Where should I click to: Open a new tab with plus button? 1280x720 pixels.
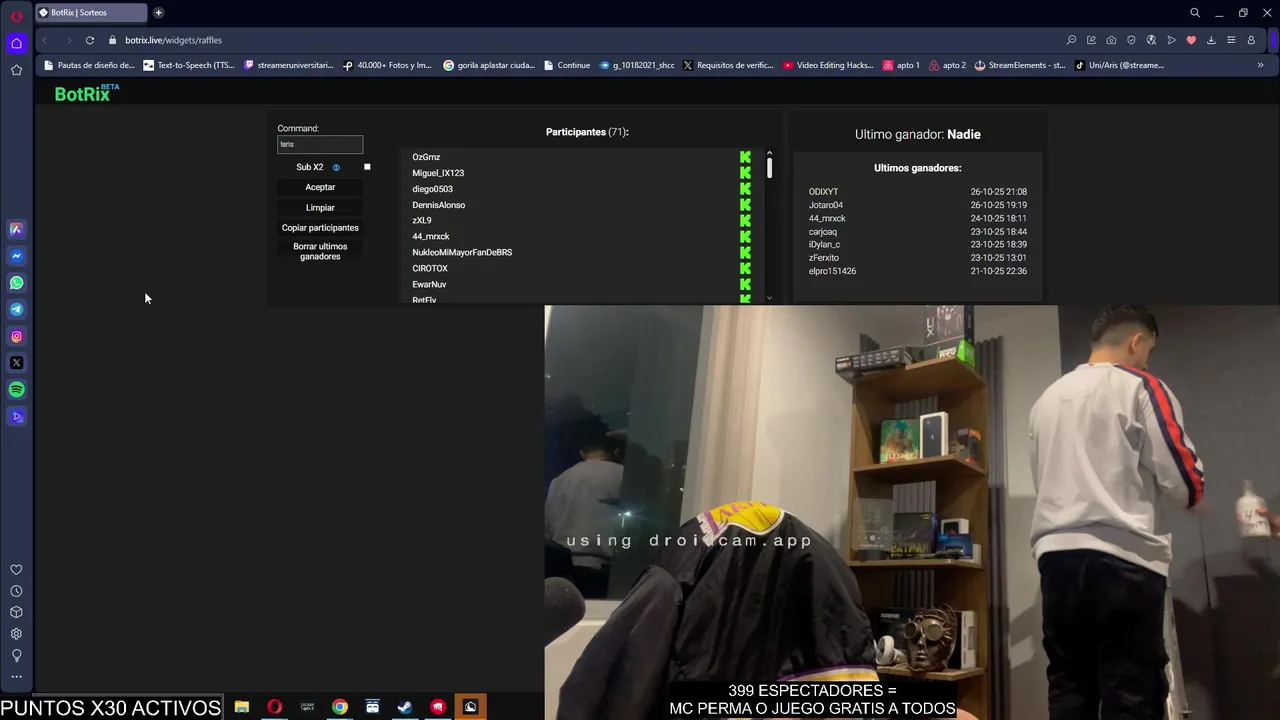coord(158,13)
